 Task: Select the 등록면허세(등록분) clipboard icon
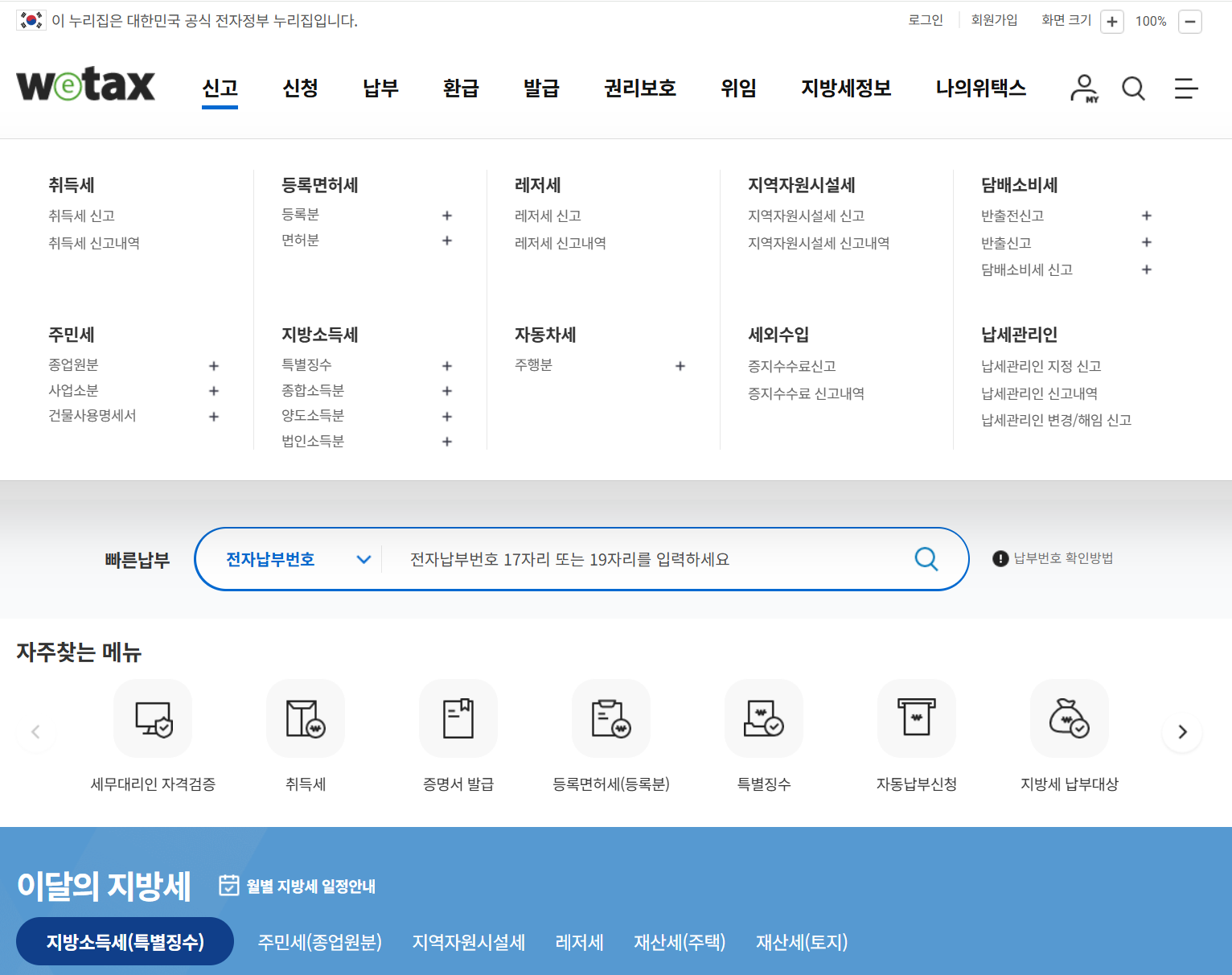point(611,718)
